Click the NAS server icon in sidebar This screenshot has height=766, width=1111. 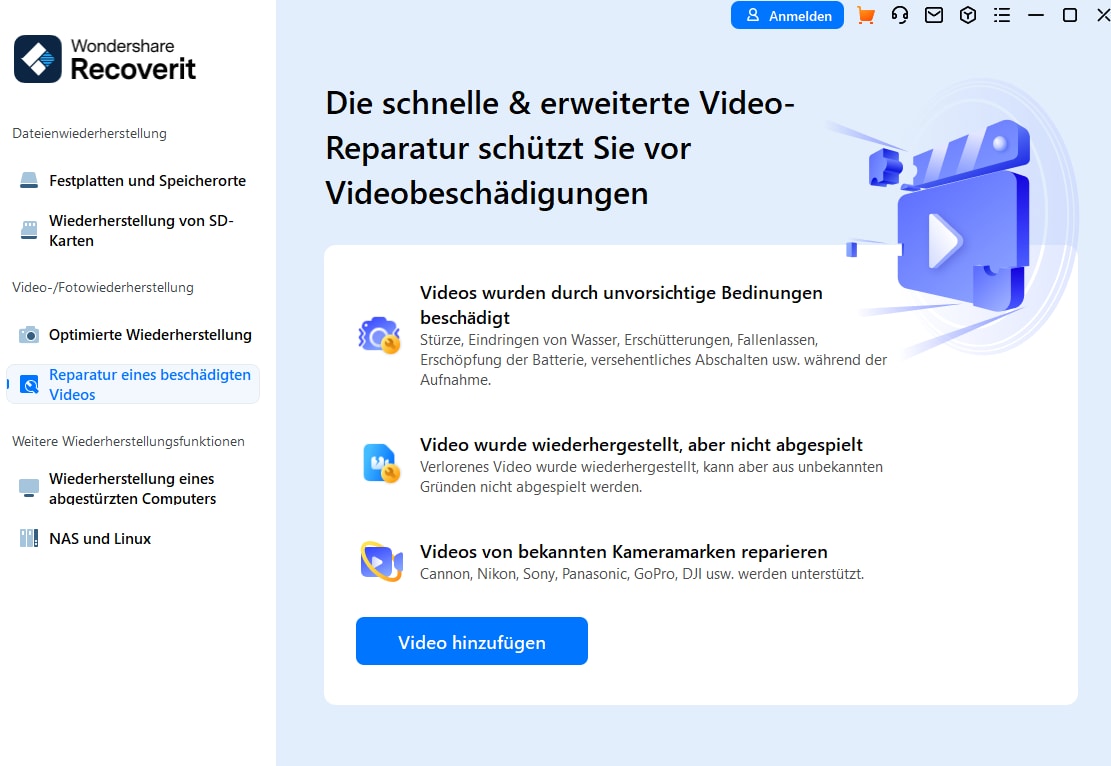pyautogui.click(x=29, y=539)
